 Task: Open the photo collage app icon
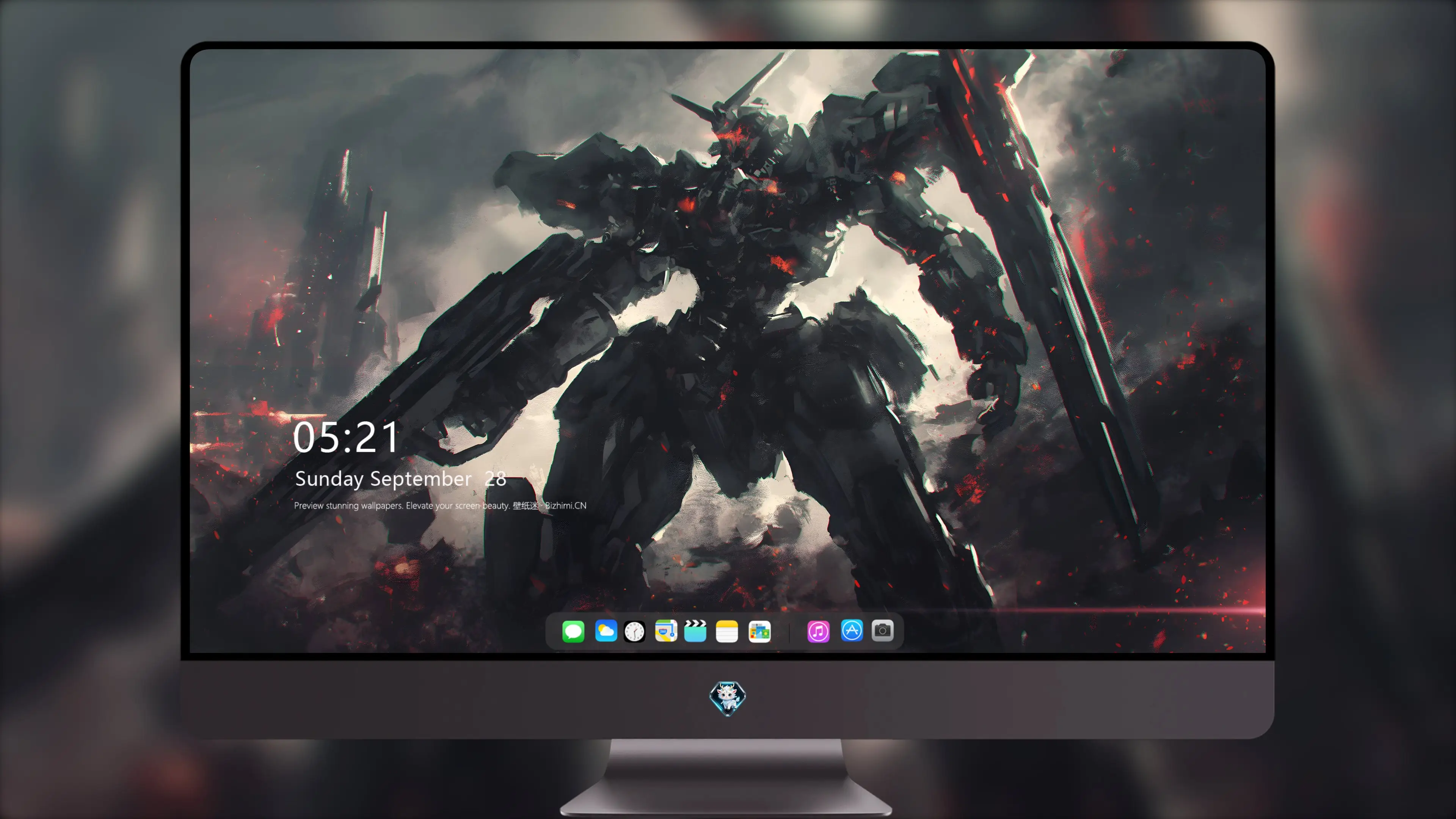[759, 631]
